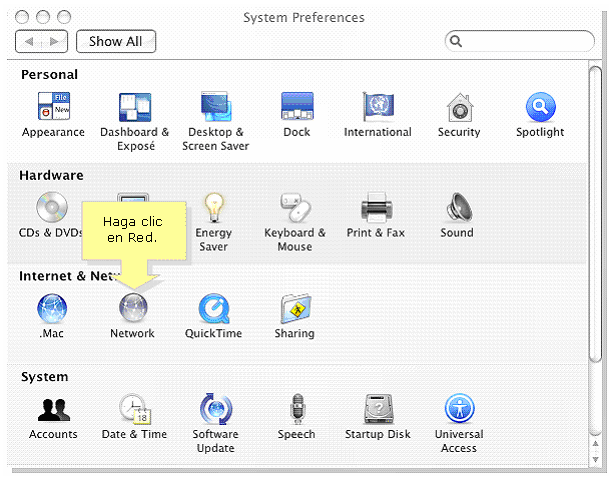Open the Dock preferences
This screenshot has height=477, width=611.
[x=297, y=107]
